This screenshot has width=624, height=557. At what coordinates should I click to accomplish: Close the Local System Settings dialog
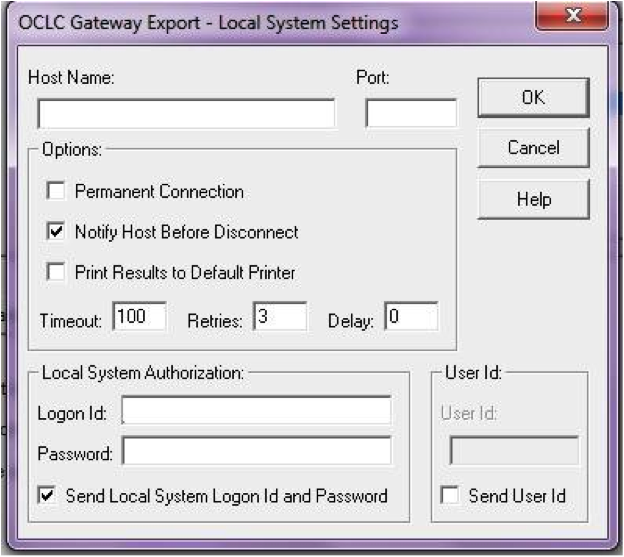[x=572, y=15]
